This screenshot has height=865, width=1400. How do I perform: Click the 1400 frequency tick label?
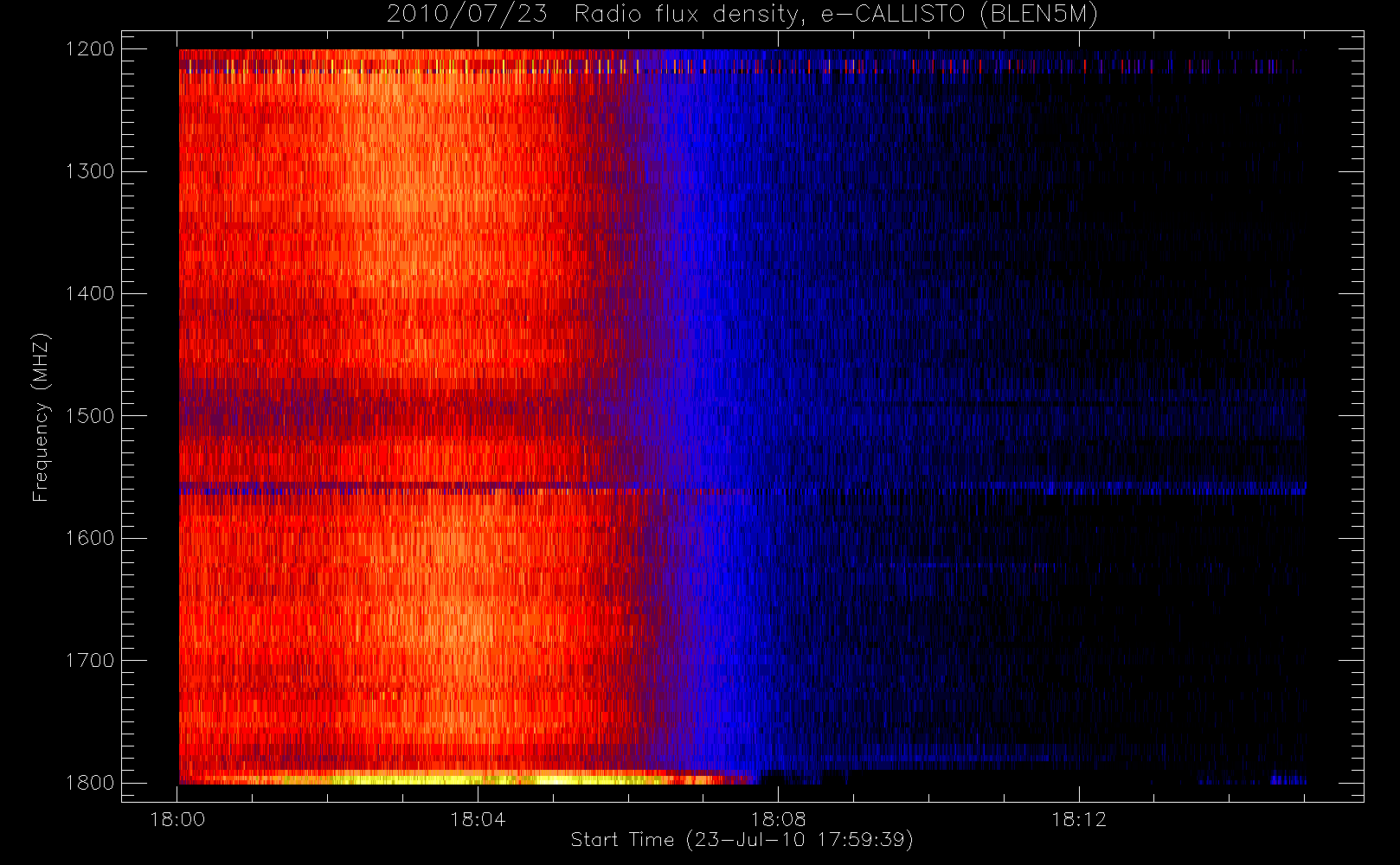click(x=90, y=294)
